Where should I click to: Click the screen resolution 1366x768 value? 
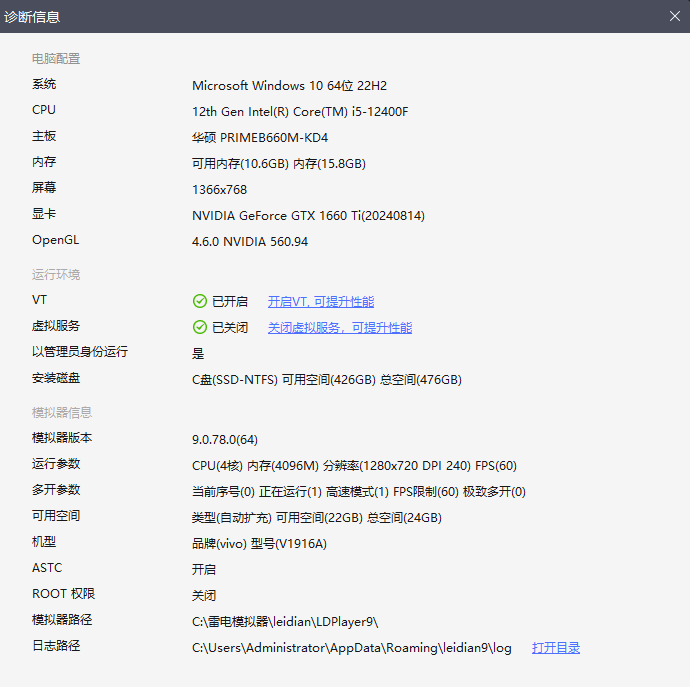219,189
